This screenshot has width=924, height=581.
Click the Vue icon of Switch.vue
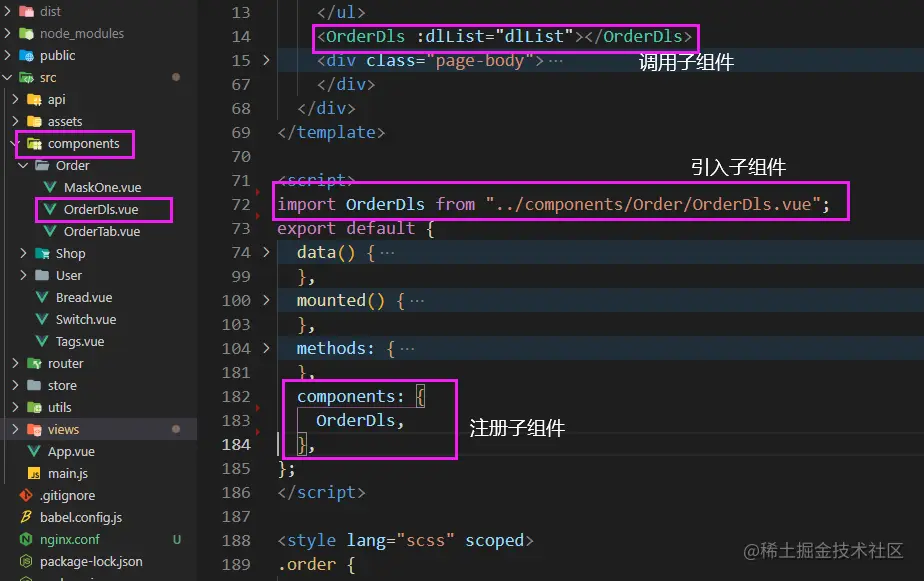pyautogui.click(x=42, y=319)
